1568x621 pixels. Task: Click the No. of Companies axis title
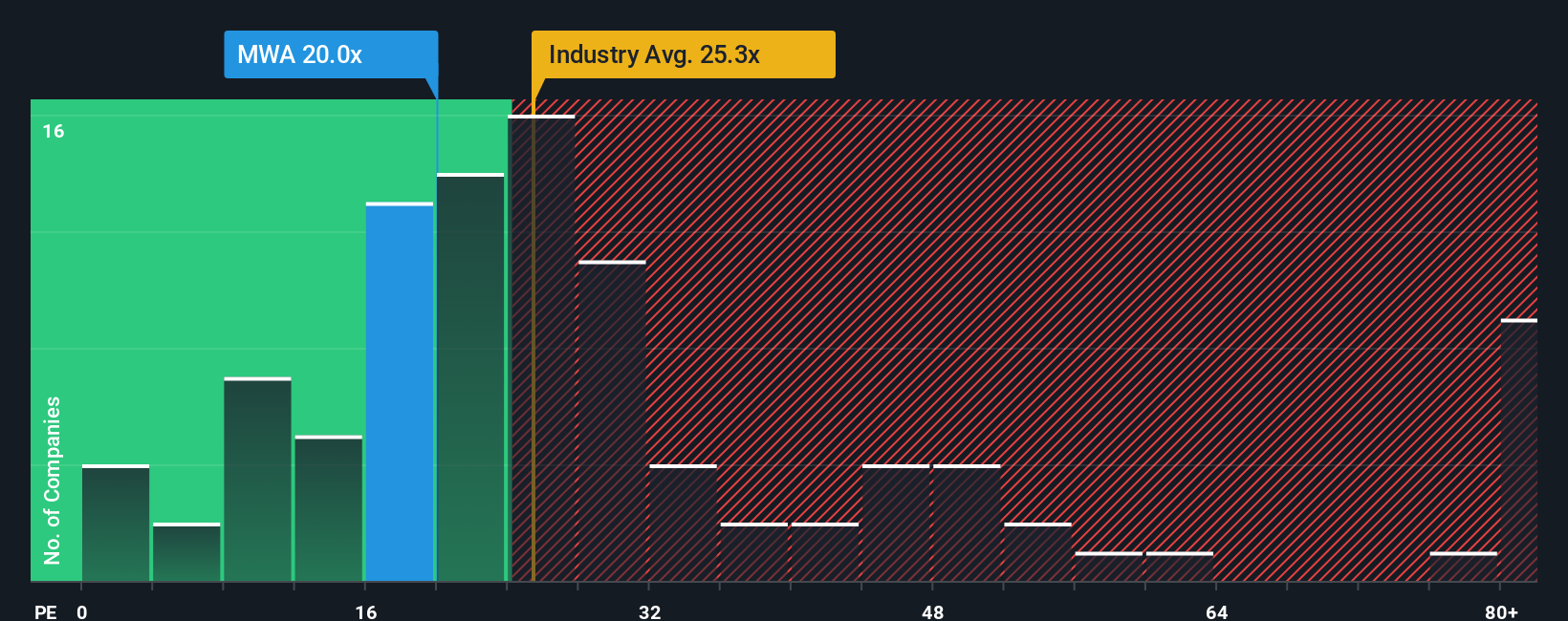tap(53, 480)
